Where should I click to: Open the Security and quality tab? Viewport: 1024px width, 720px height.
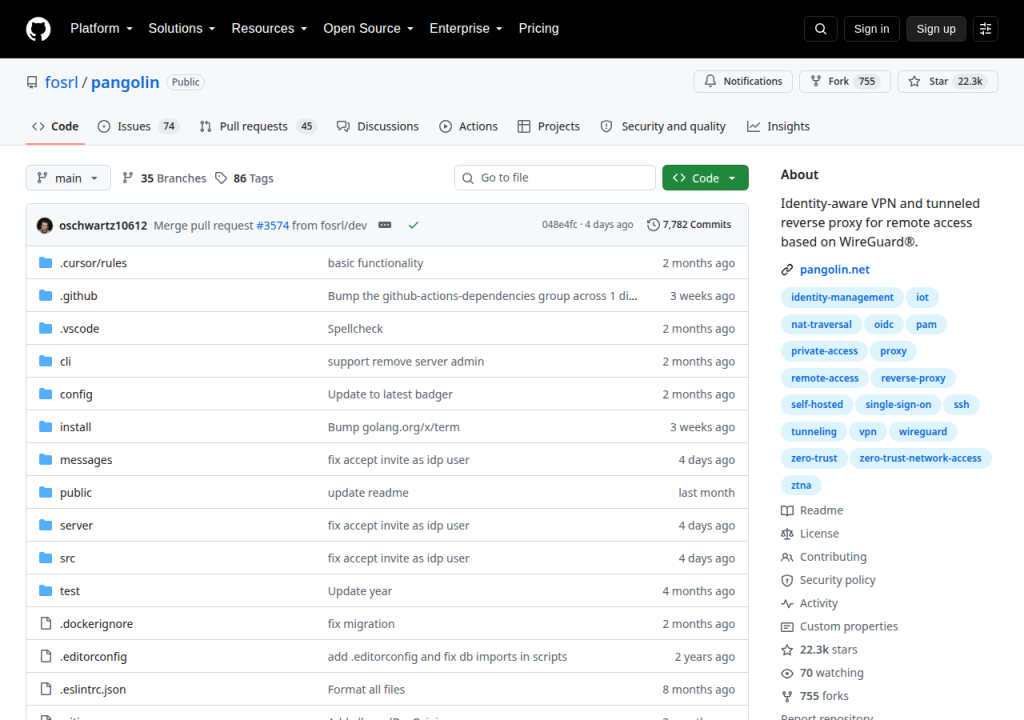[x=663, y=126]
